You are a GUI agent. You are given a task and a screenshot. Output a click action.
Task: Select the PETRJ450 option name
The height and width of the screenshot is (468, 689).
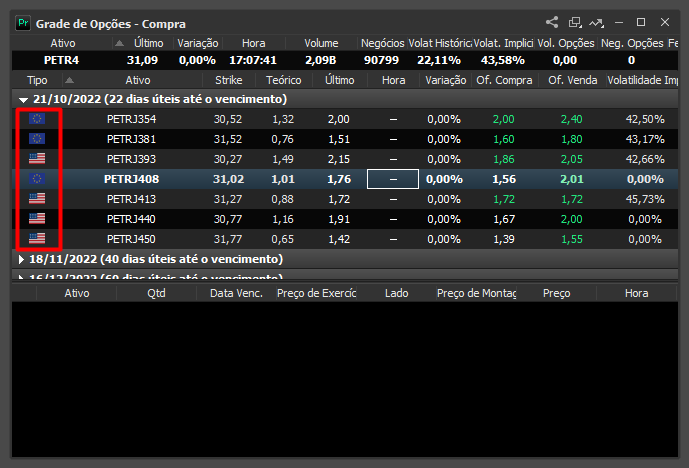click(x=131, y=239)
